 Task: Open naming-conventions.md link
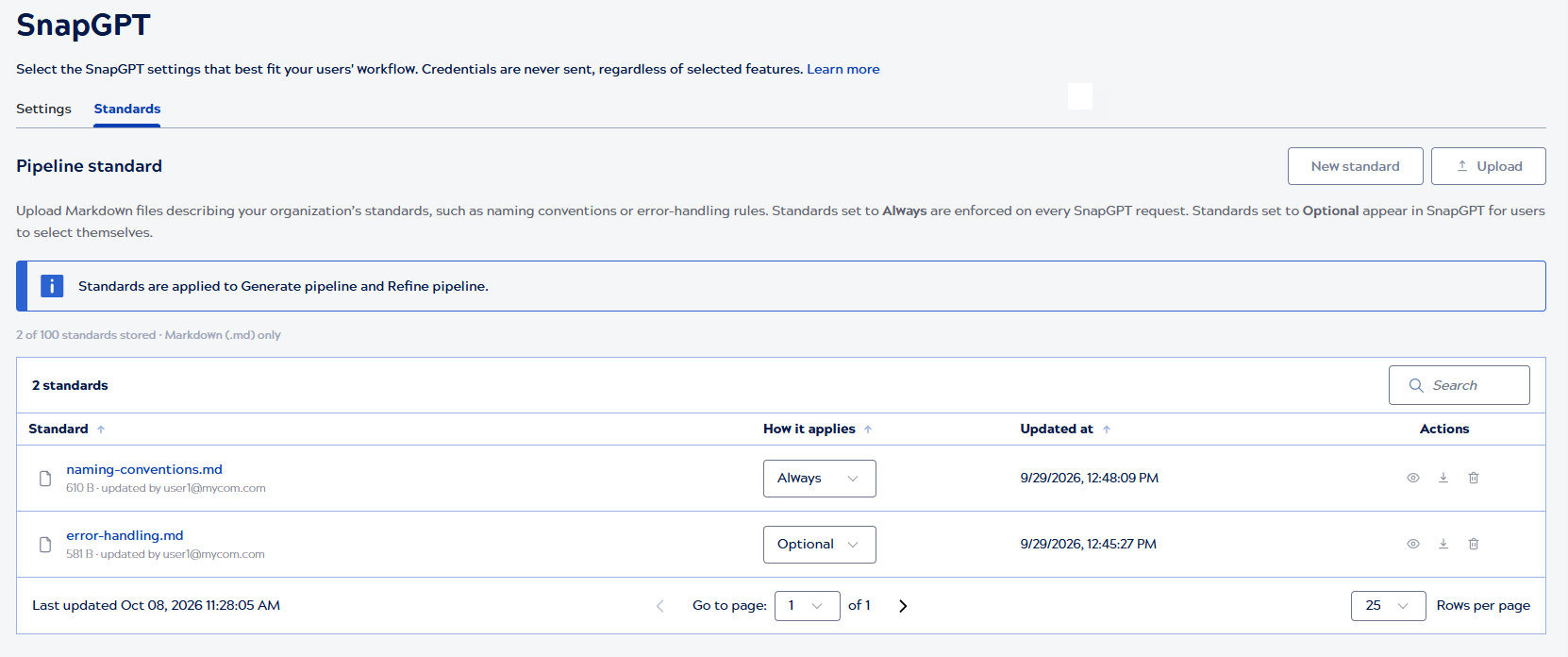click(144, 469)
